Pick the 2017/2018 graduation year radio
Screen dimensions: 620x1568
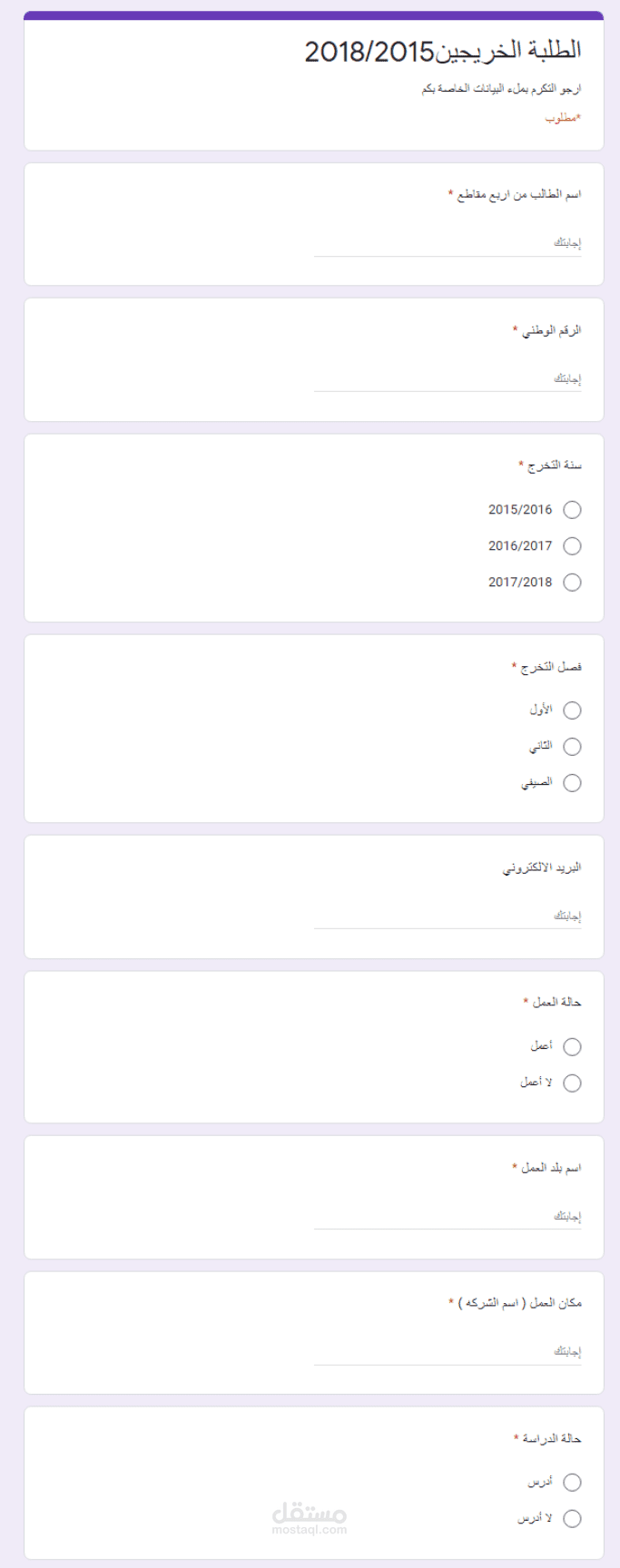coord(572,583)
